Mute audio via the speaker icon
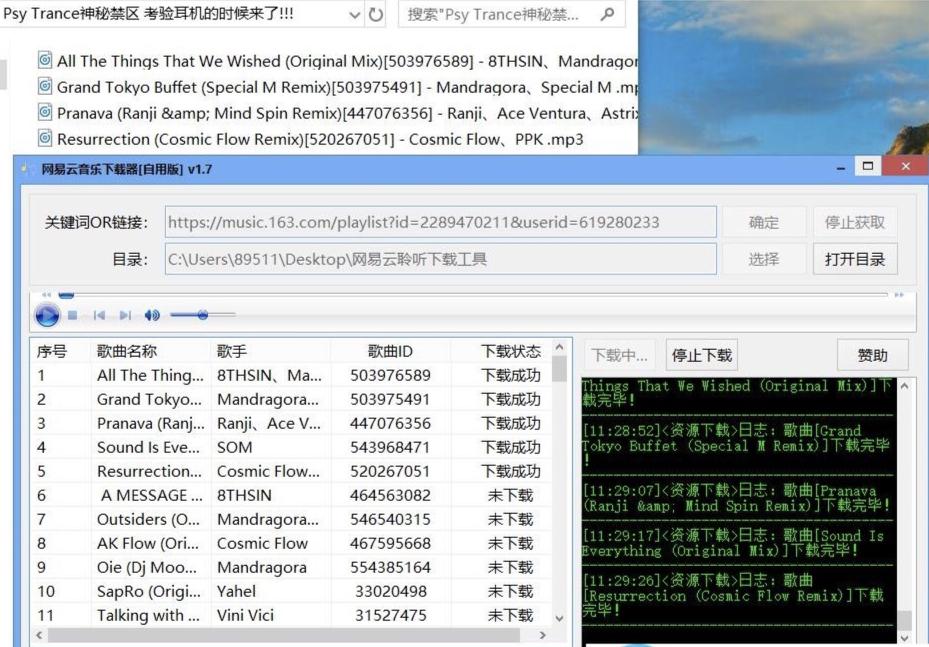Screen dimensions: 929x647 pos(152,316)
